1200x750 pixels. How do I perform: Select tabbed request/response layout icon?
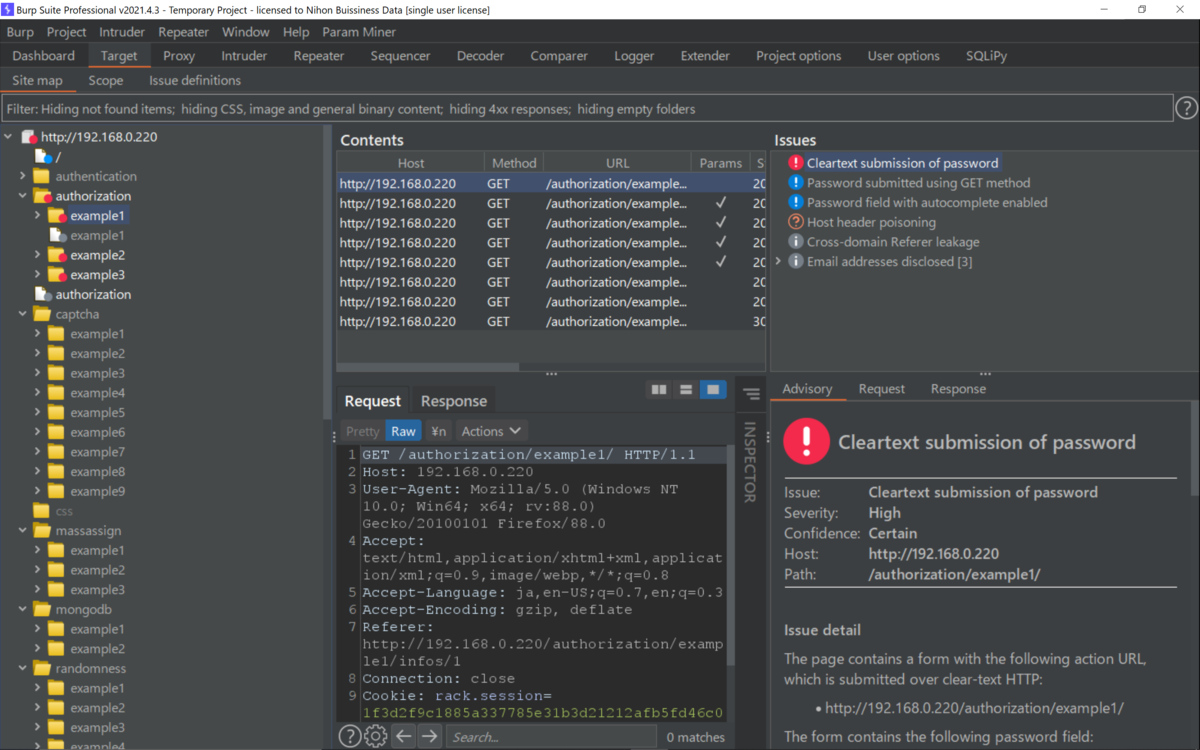[712, 390]
